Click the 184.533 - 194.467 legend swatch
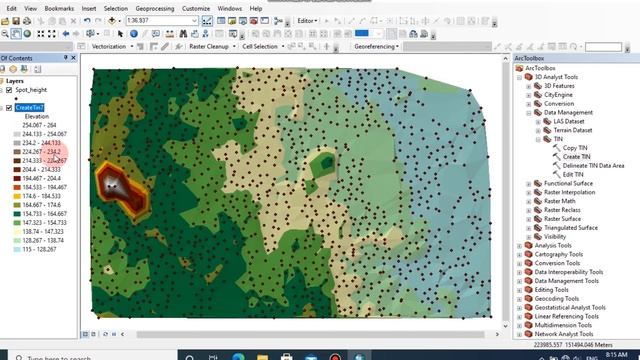The height and width of the screenshot is (360, 640). click(x=17, y=187)
